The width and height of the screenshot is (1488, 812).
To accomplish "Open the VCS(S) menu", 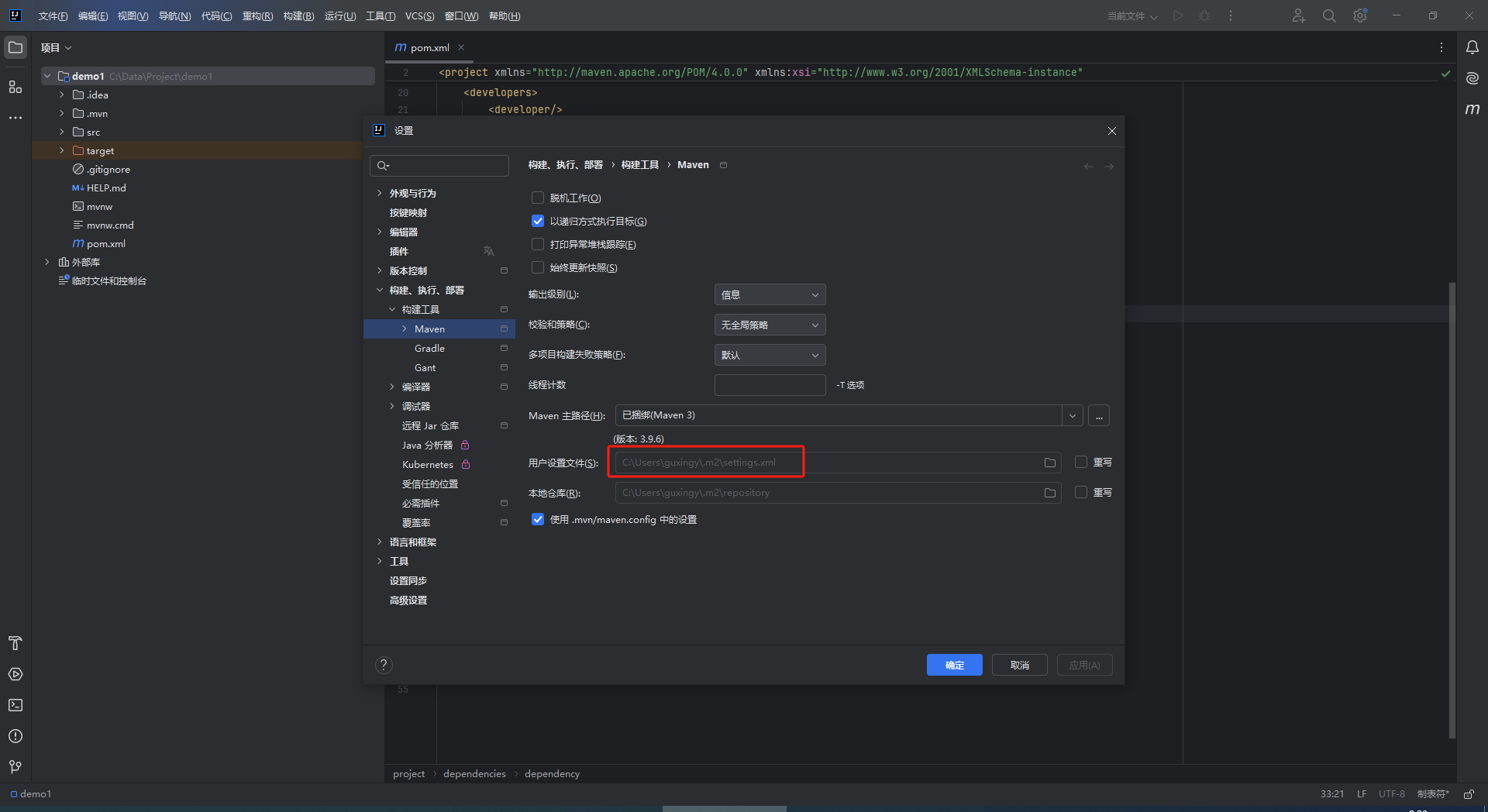I will (x=419, y=16).
